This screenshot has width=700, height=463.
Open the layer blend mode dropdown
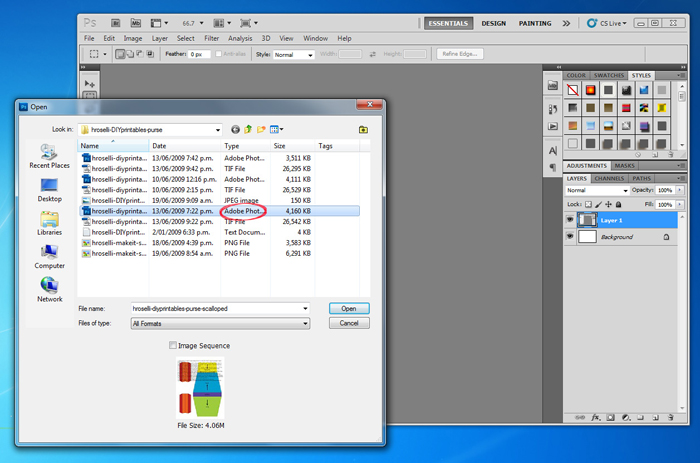(x=597, y=190)
